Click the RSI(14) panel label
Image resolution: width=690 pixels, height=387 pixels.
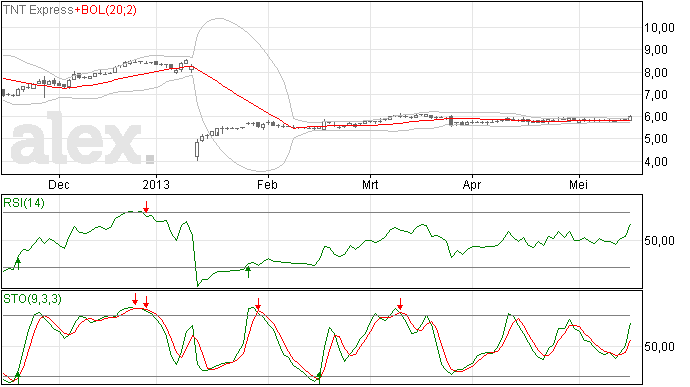point(24,203)
